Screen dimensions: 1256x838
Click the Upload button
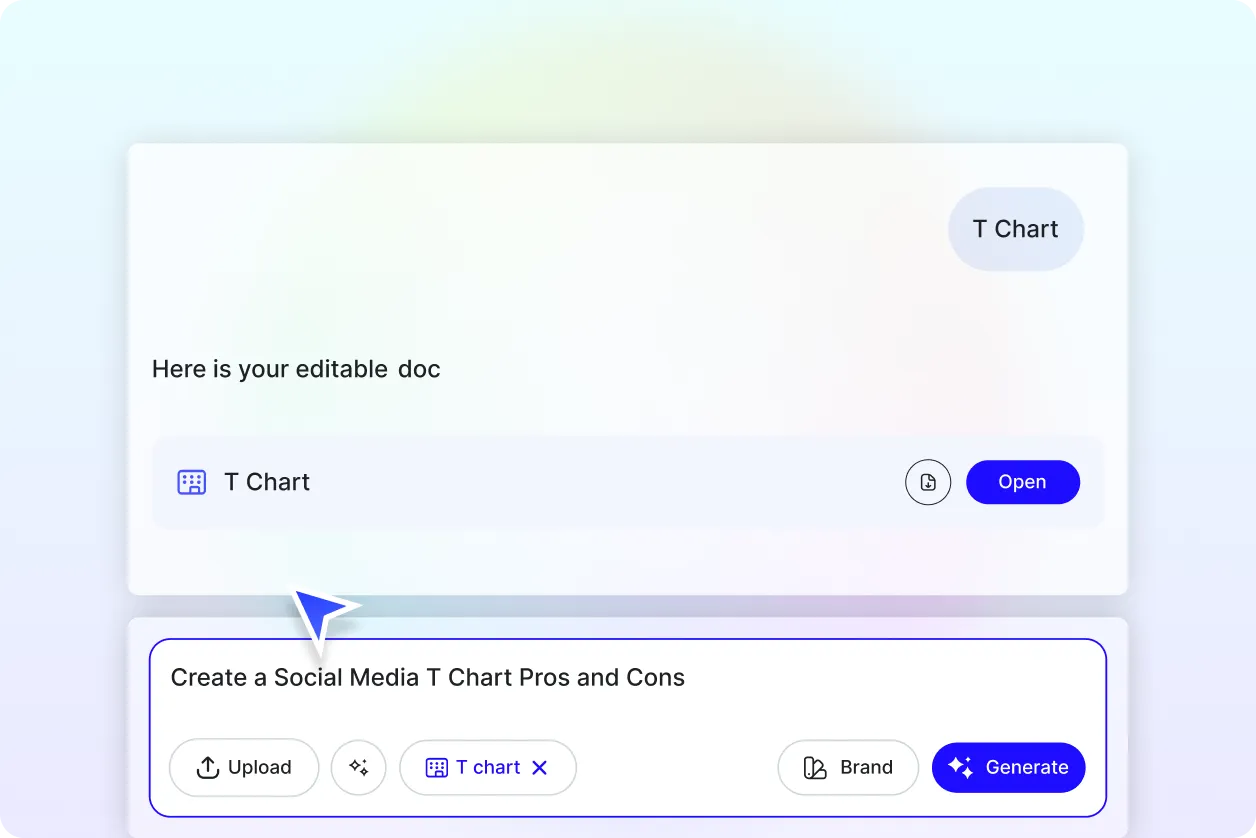click(x=243, y=767)
